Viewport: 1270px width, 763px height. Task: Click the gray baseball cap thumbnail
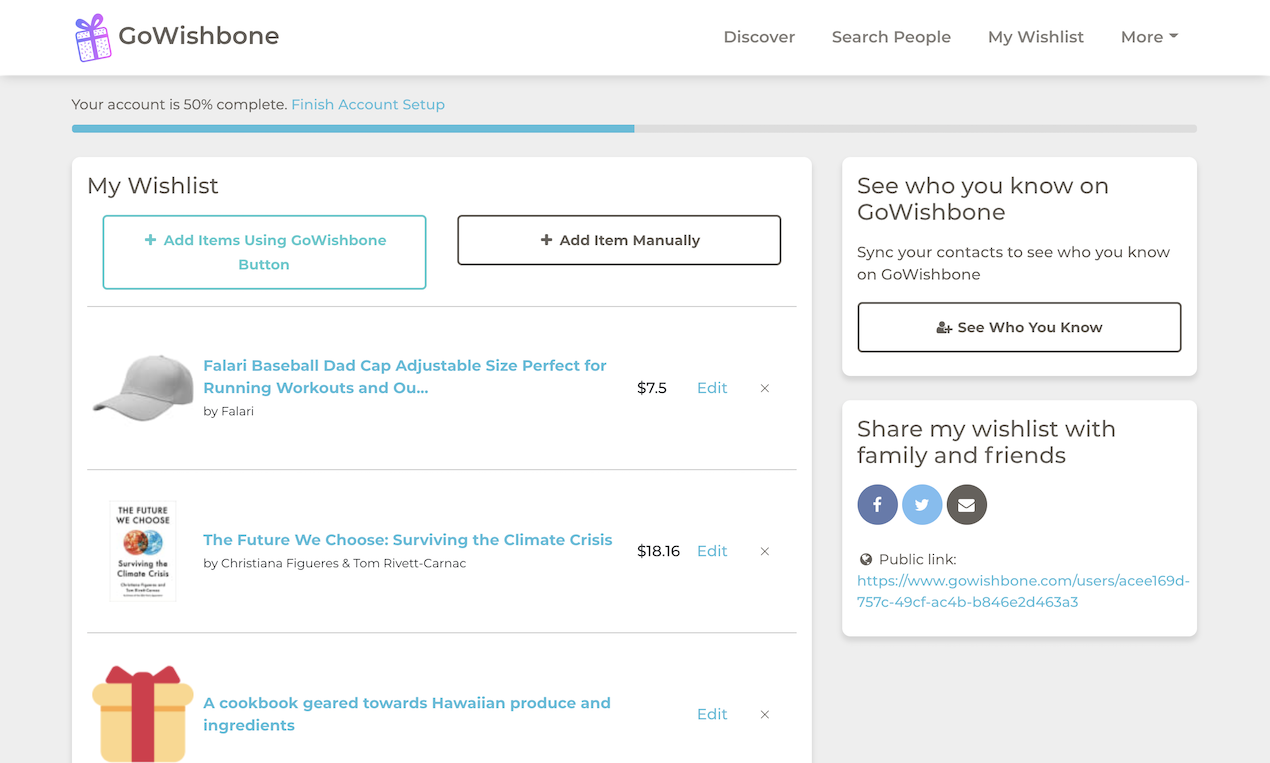click(x=142, y=386)
